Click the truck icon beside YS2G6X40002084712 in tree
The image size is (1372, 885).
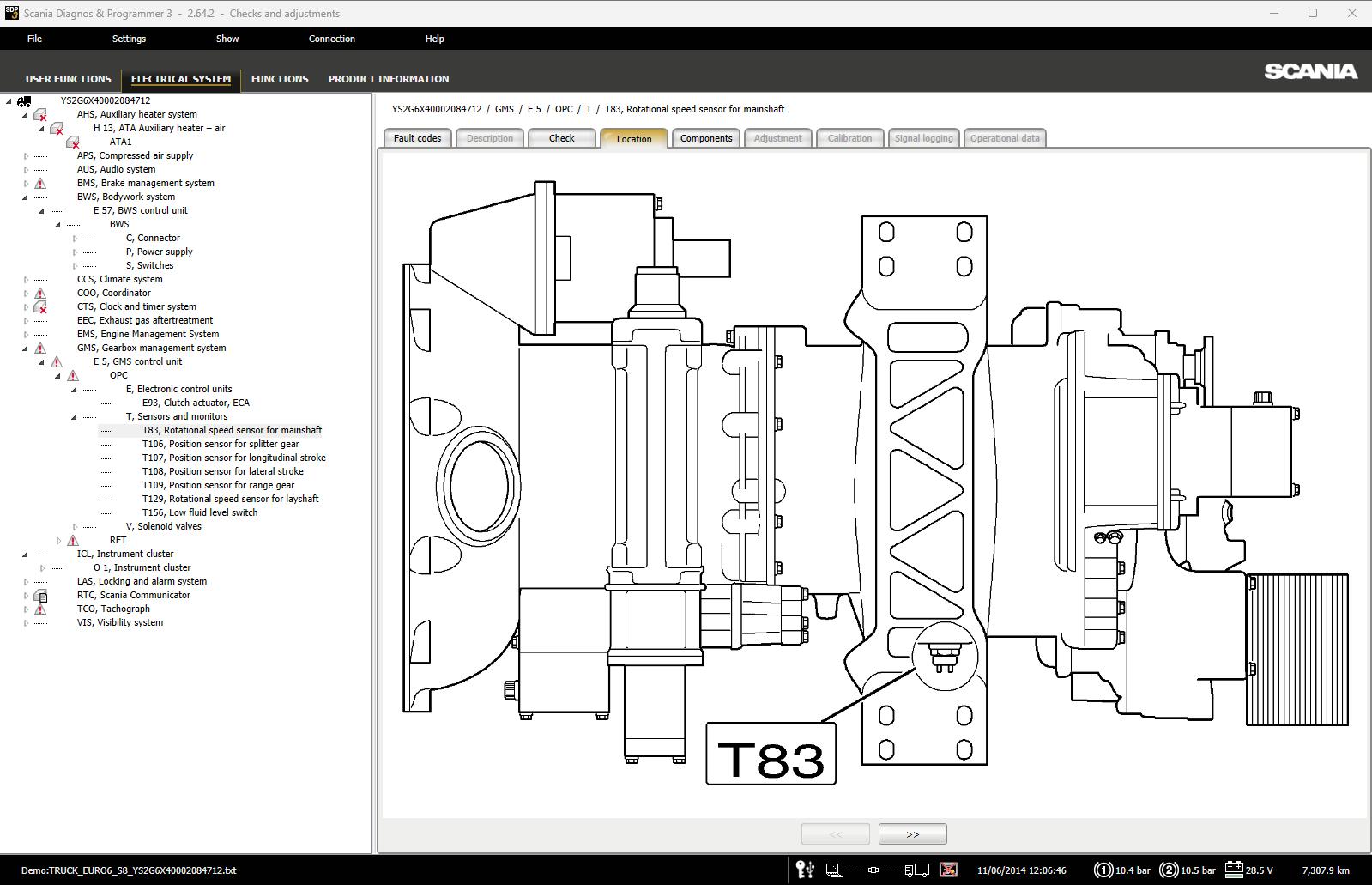pyautogui.click(x=24, y=101)
